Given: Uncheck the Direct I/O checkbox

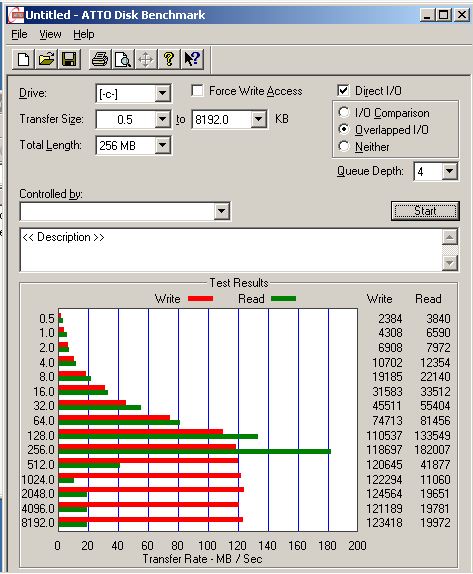Looking at the screenshot, I should tap(343, 90).
